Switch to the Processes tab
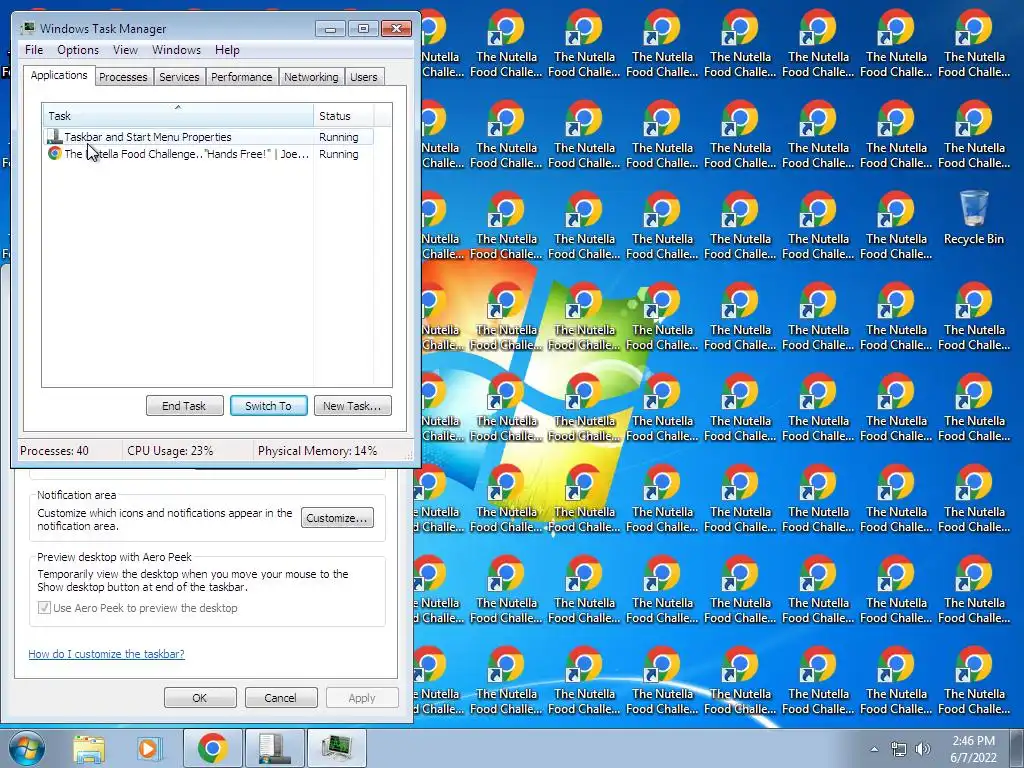This screenshot has height=768, width=1024. [x=123, y=77]
